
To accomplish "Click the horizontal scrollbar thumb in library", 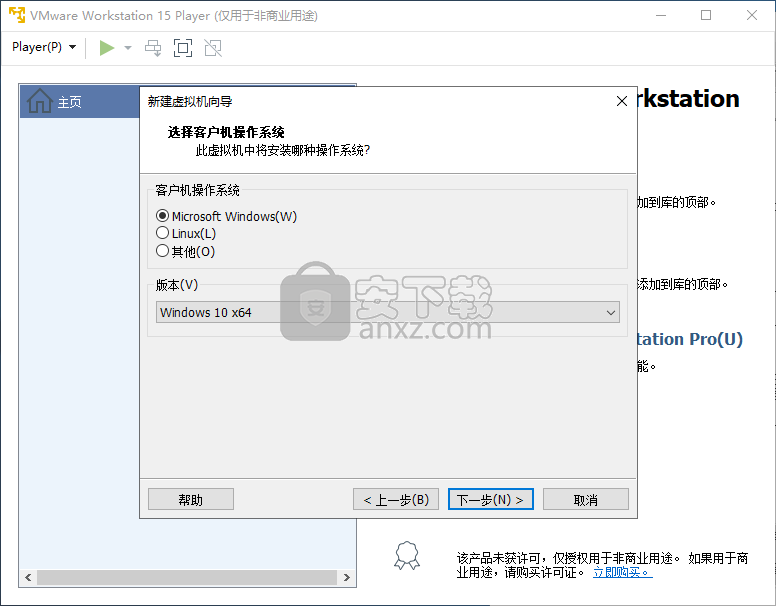I will (187, 577).
